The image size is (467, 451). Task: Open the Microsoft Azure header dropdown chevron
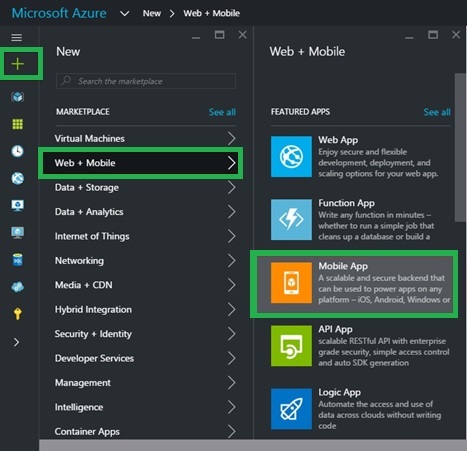pos(125,14)
